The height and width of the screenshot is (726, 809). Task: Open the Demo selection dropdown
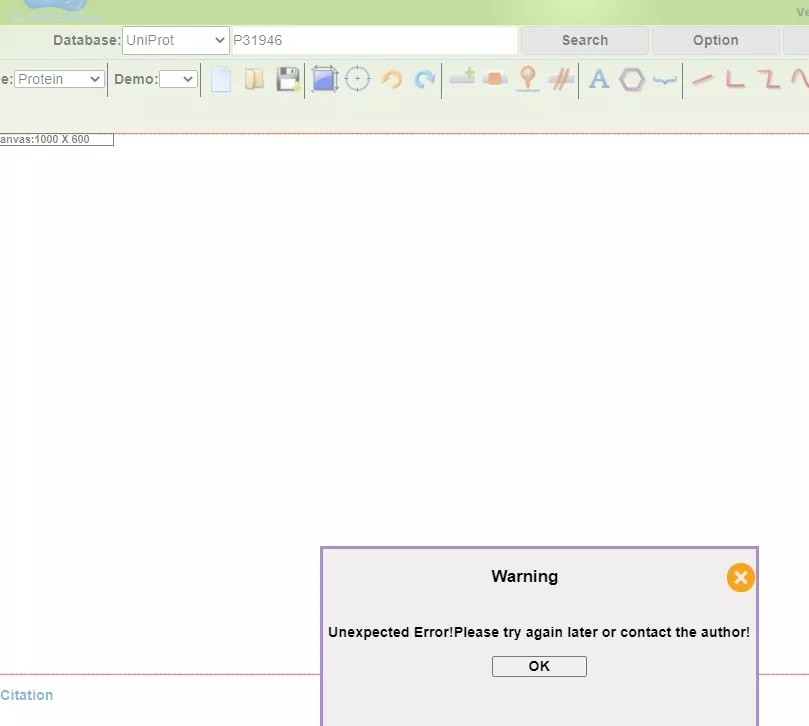pyautogui.click(x=178, y=79)
